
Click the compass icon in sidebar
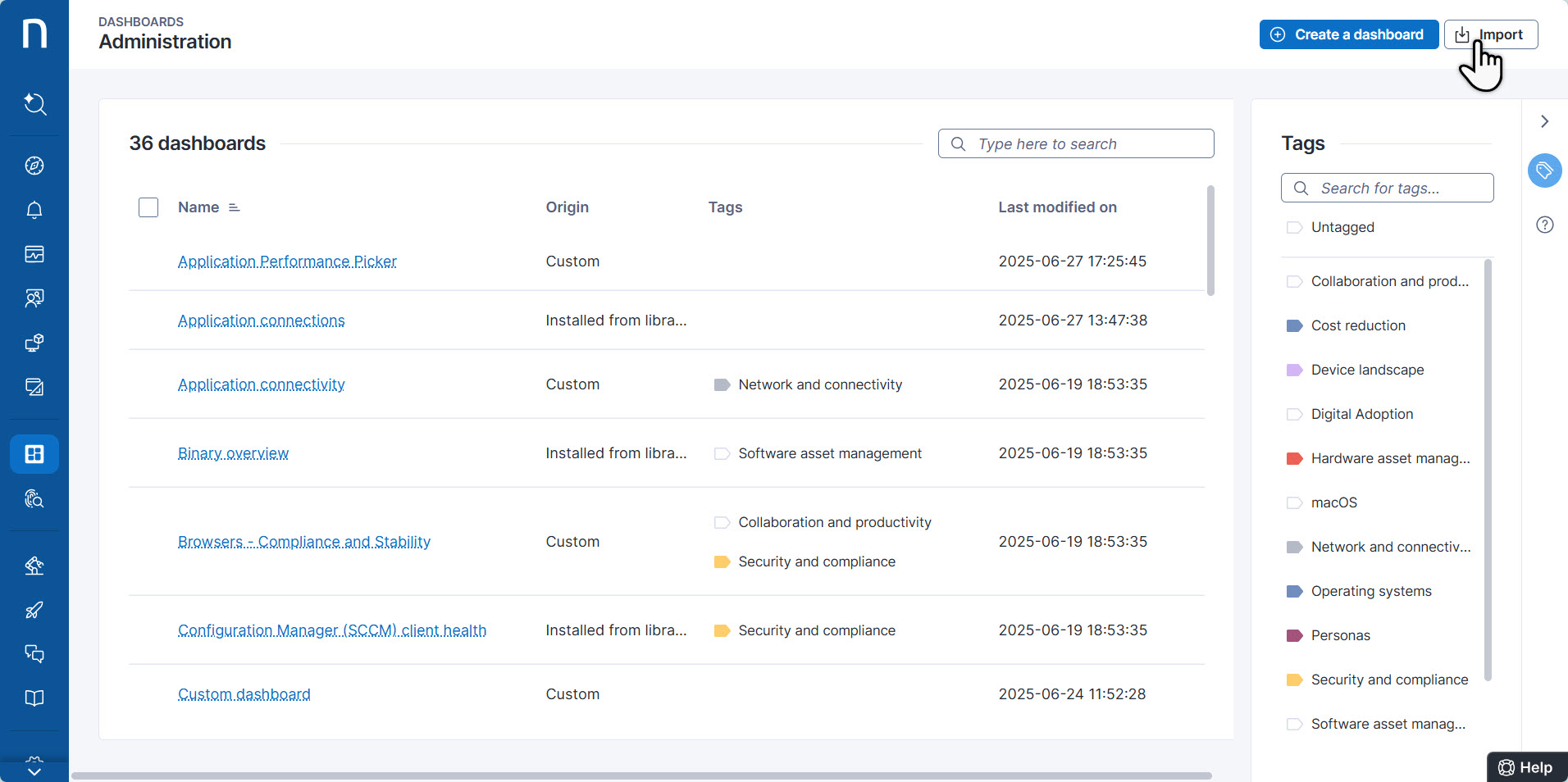click(x=34, y=166)
